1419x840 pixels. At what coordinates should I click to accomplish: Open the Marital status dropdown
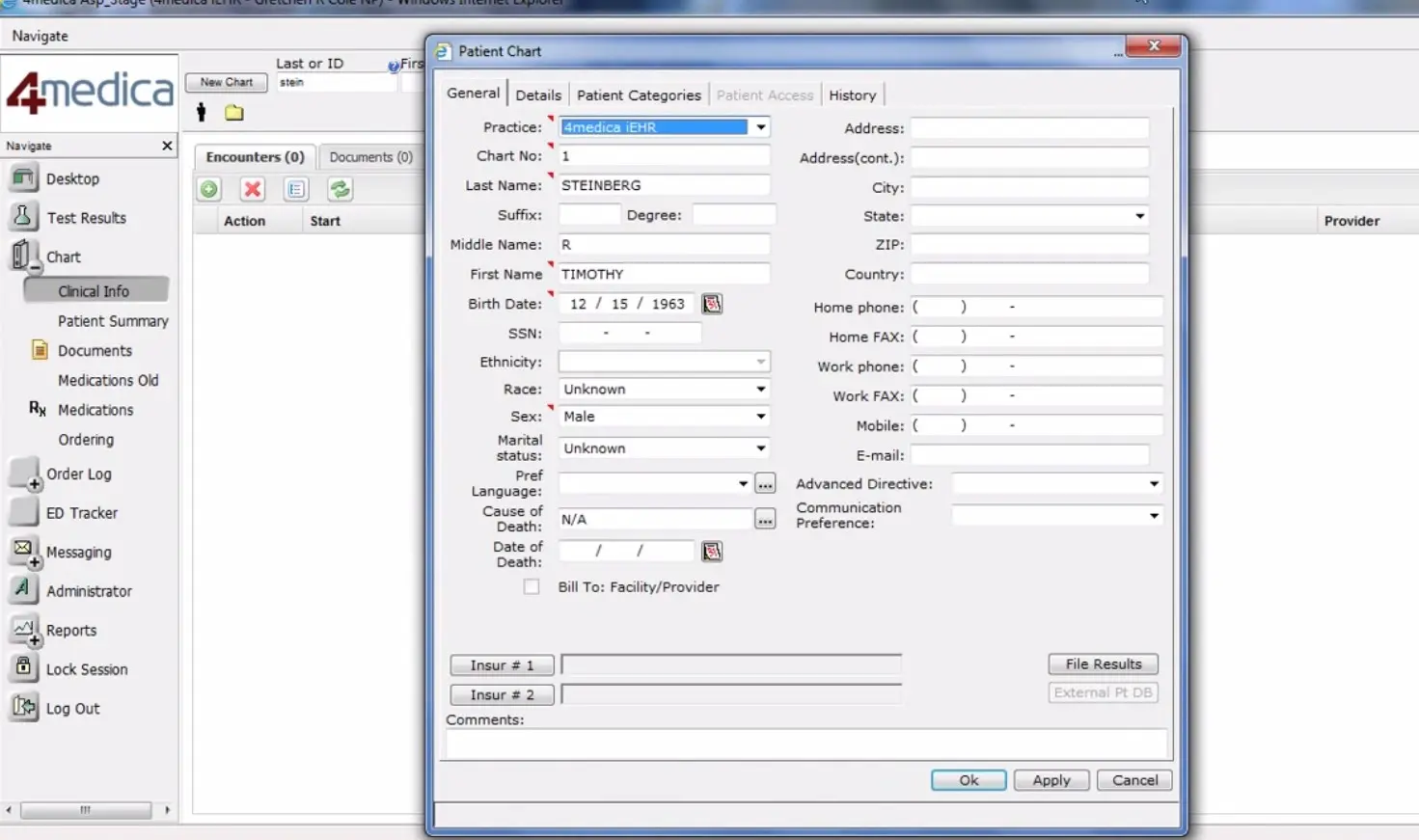pos(760,448)
